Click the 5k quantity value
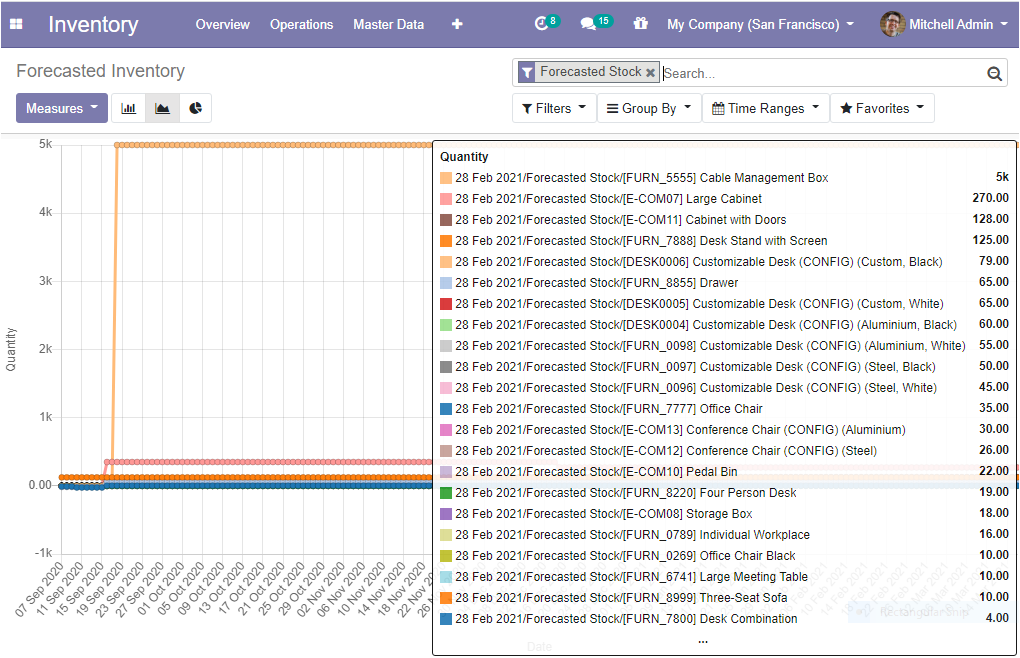 click(x=1002, y=177)
